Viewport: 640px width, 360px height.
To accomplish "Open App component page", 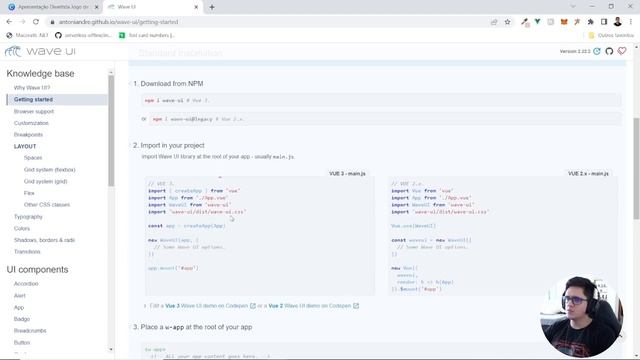I will coord(19,307).
